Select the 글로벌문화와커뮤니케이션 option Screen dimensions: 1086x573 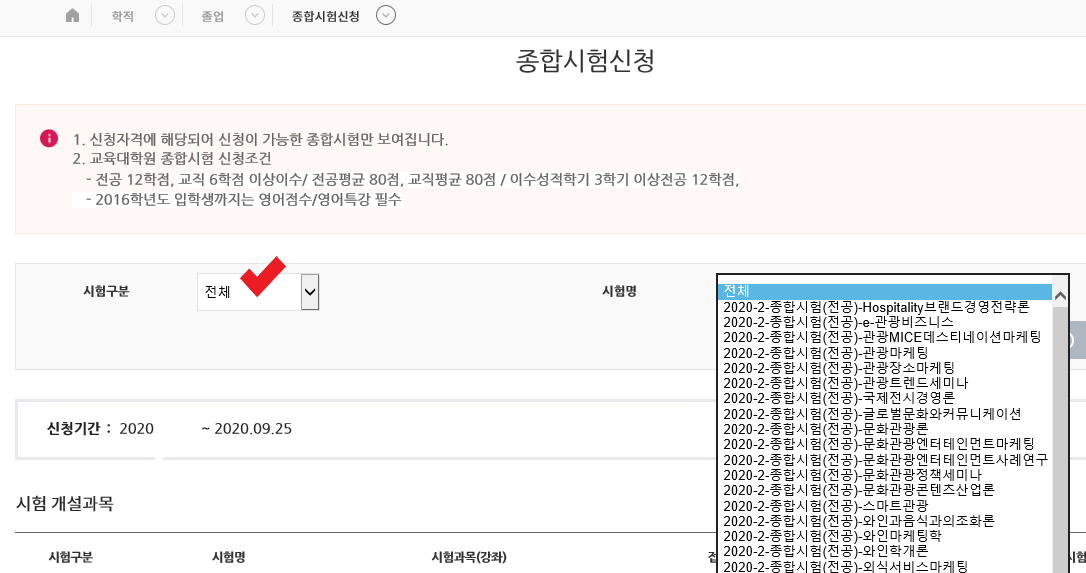click(872, 413)
